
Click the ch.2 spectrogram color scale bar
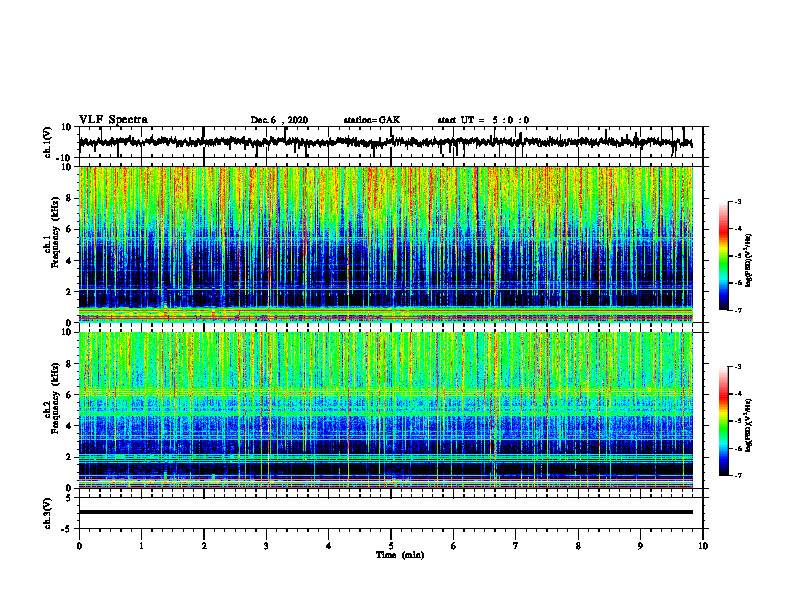coord(724,421)
